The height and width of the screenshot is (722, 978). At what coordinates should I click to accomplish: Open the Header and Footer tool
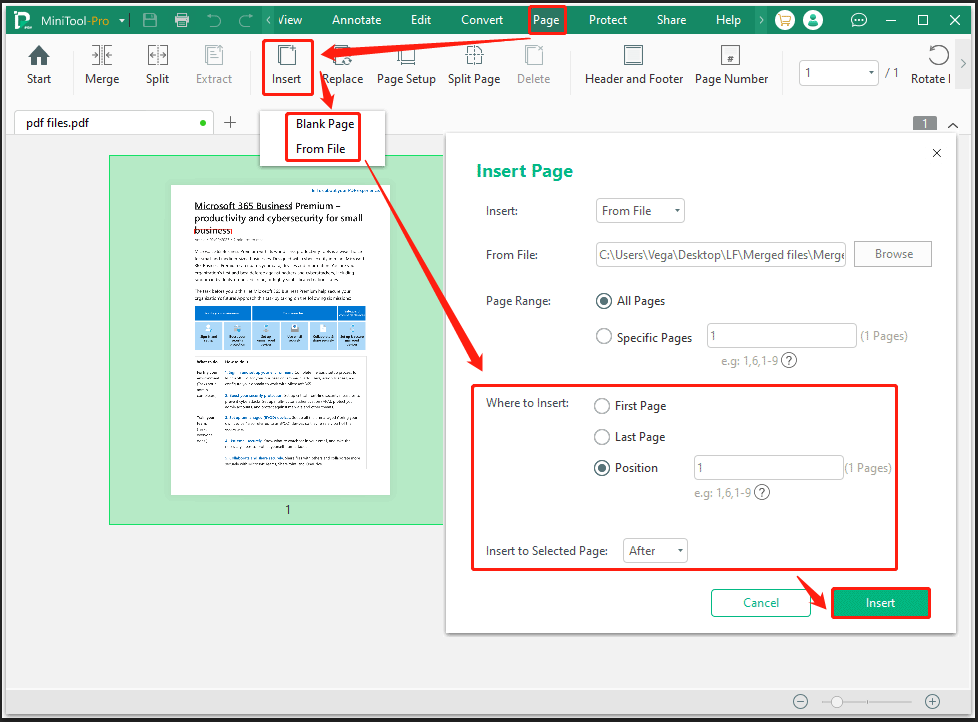(x=633, y=64)
